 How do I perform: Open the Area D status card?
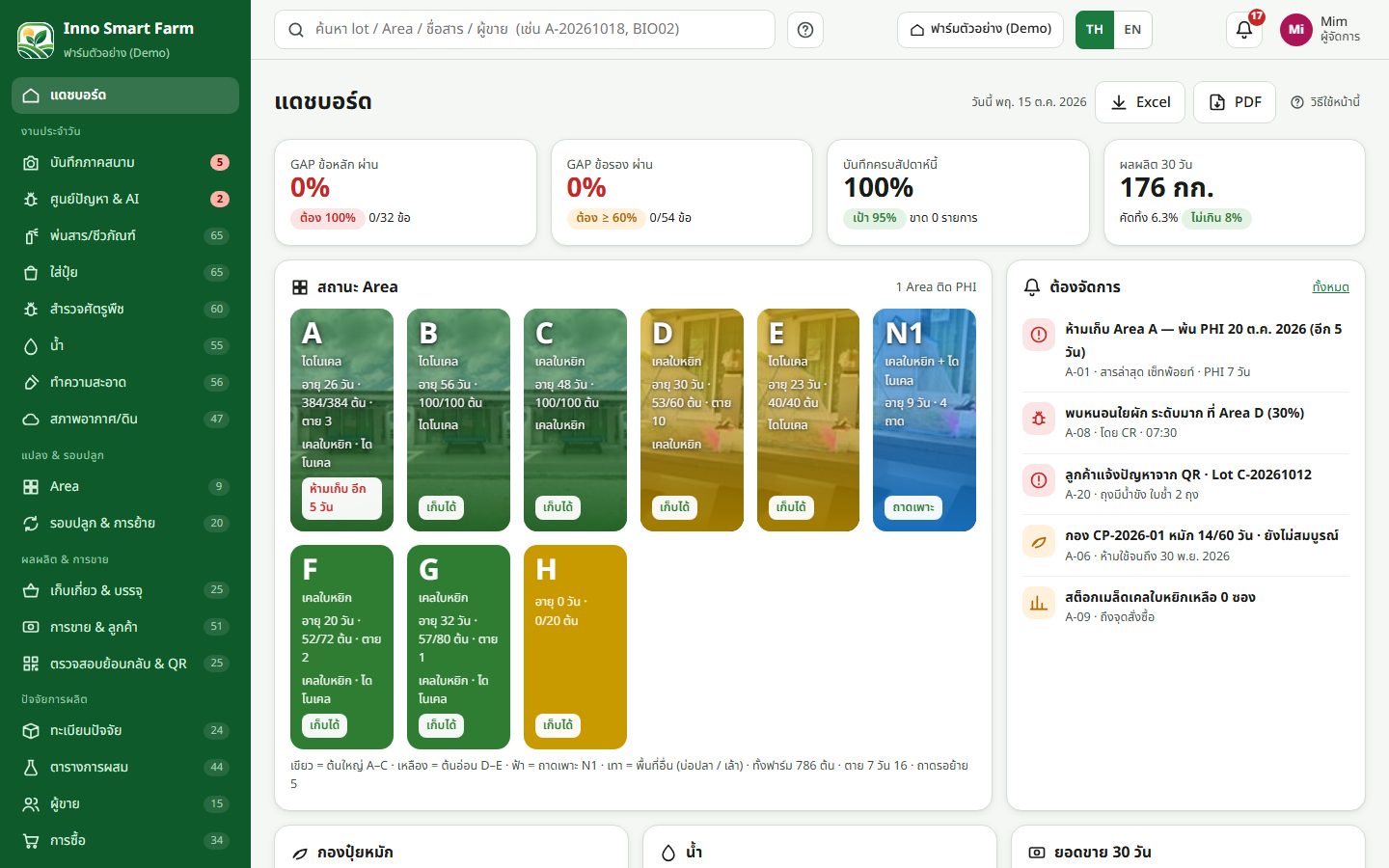click(692, 420)
